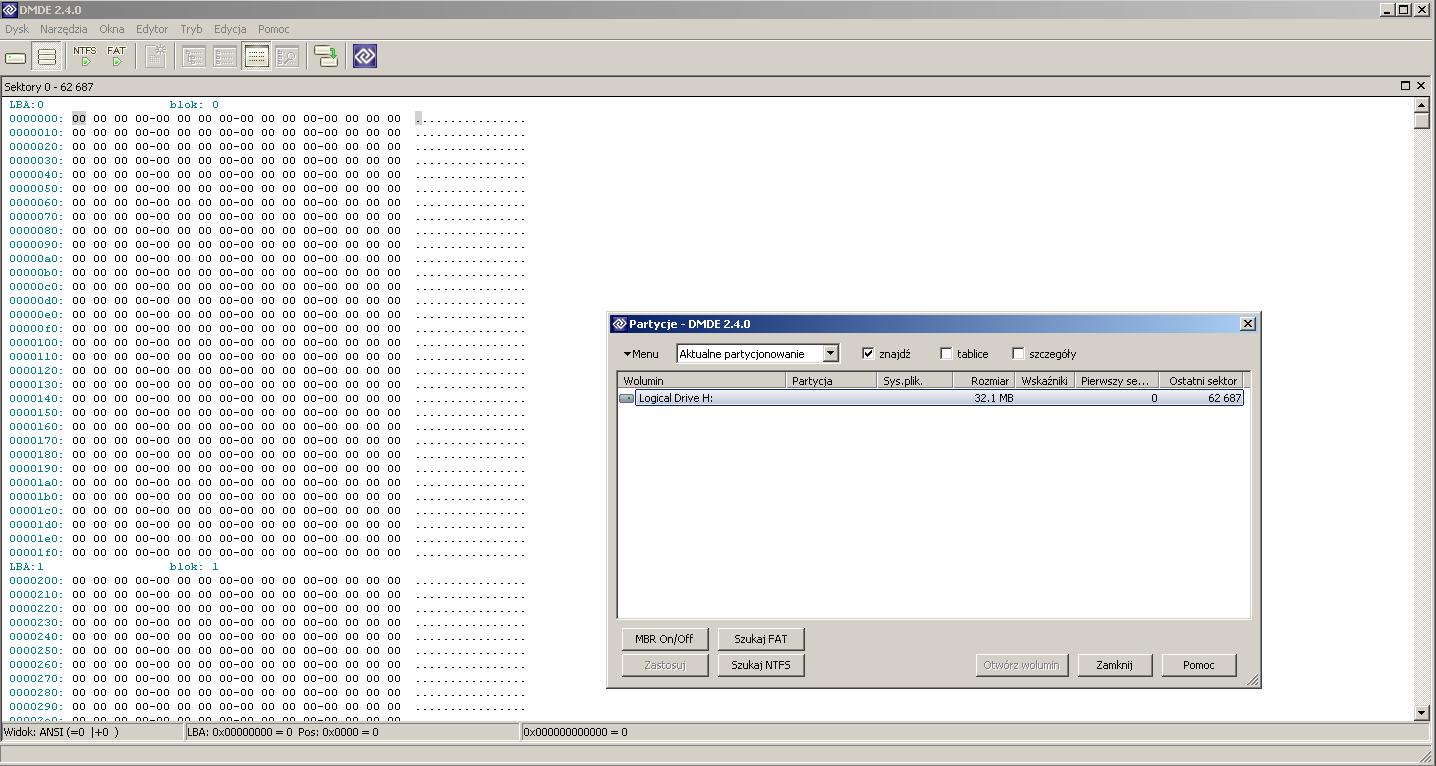
Task: Open the Dysk menu
Action: pyautogui.click(x=17, y=29)
